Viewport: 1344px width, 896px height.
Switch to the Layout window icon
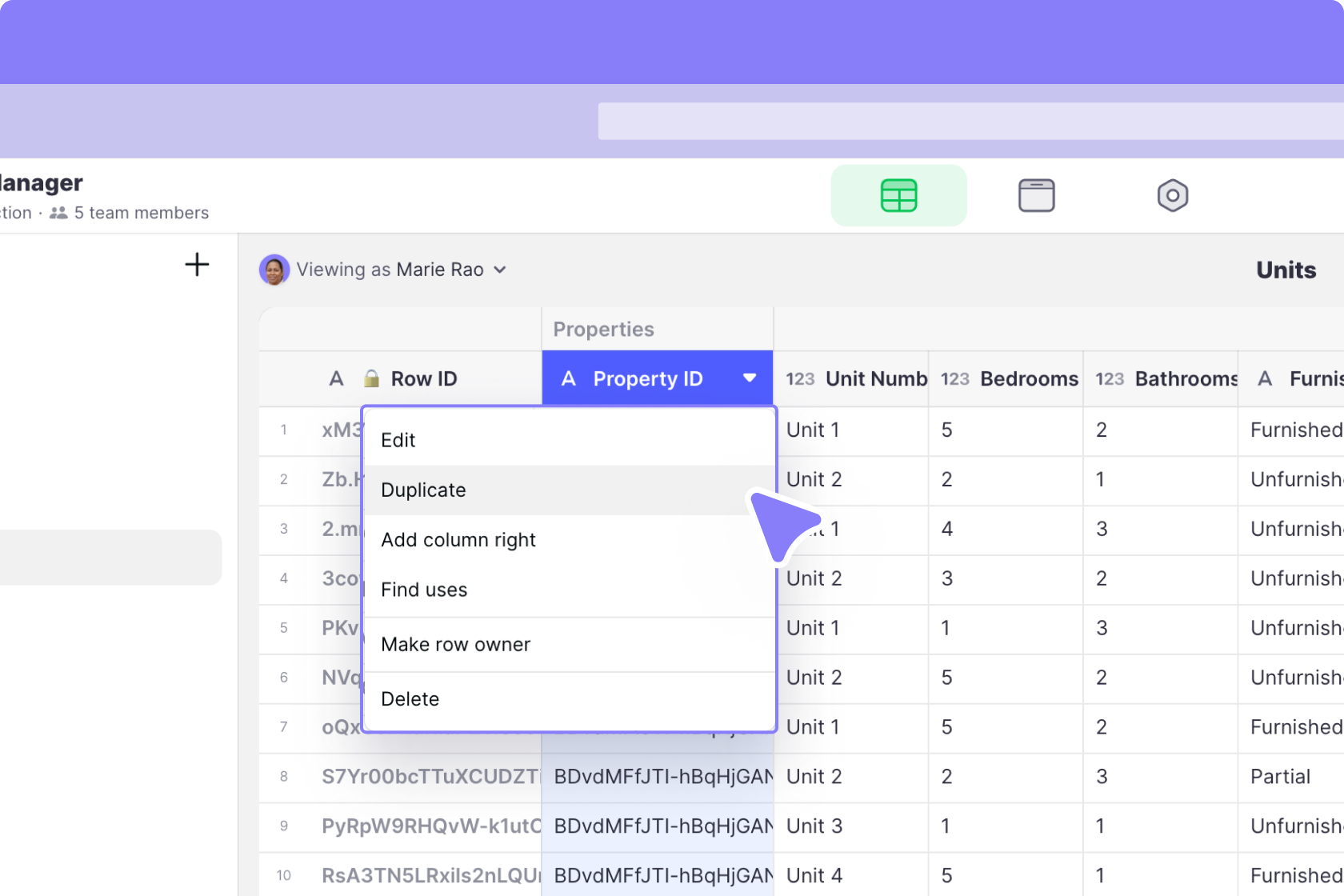coord(1036,195)
